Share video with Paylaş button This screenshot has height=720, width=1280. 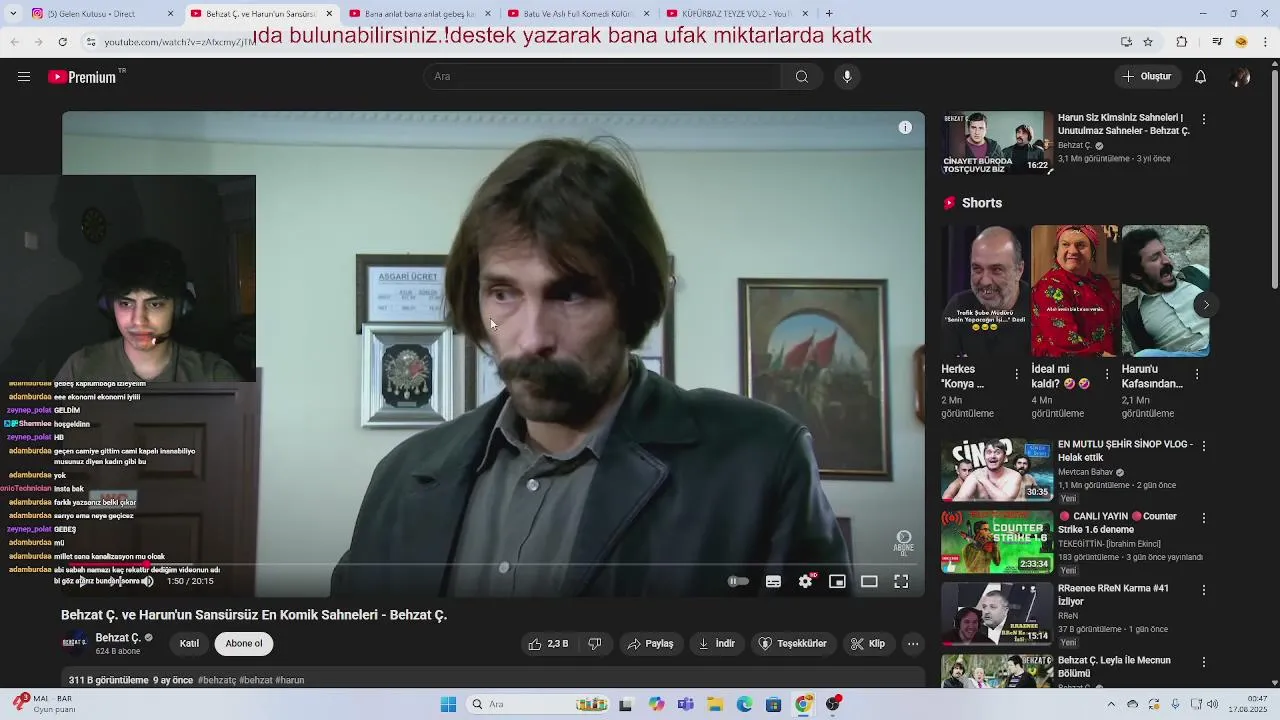pyautogui.click(x=650, y=644)
